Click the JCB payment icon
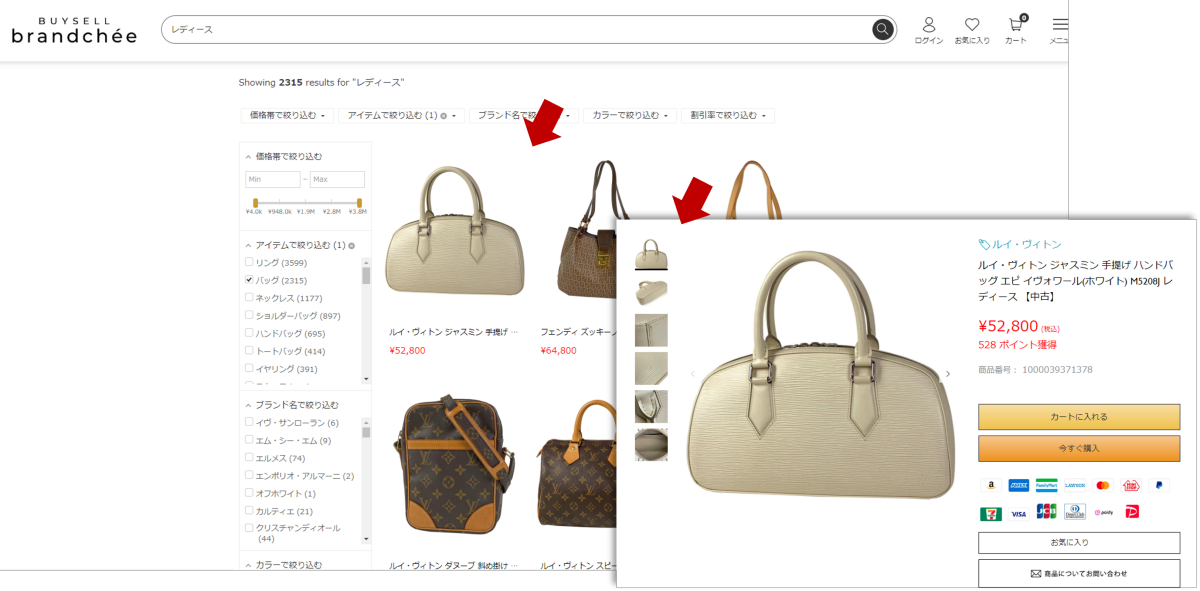The height and width of the screenshot is (591, 1200). coord(1046,512)
